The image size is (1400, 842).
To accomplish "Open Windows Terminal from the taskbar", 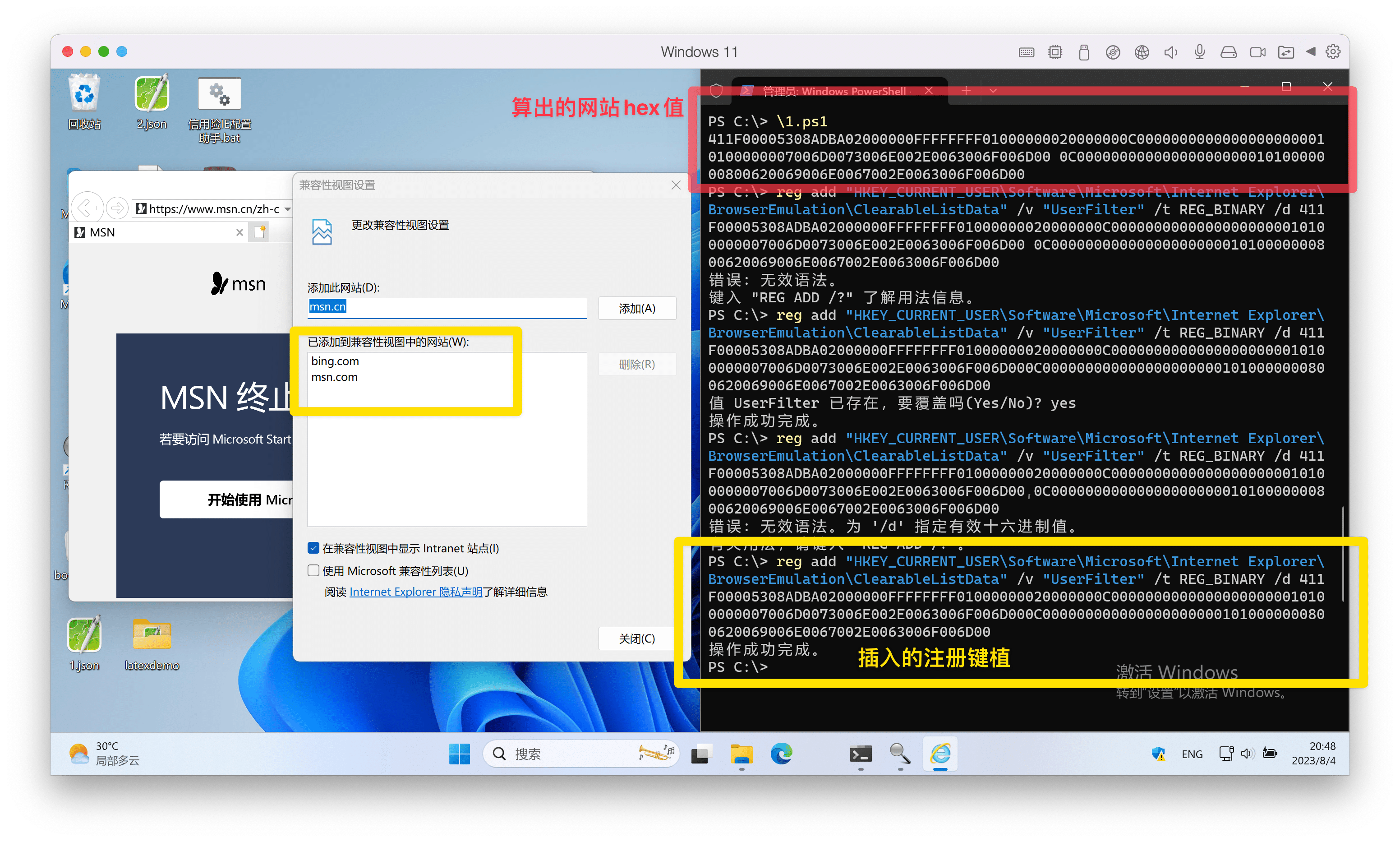I will coord(861,754).
